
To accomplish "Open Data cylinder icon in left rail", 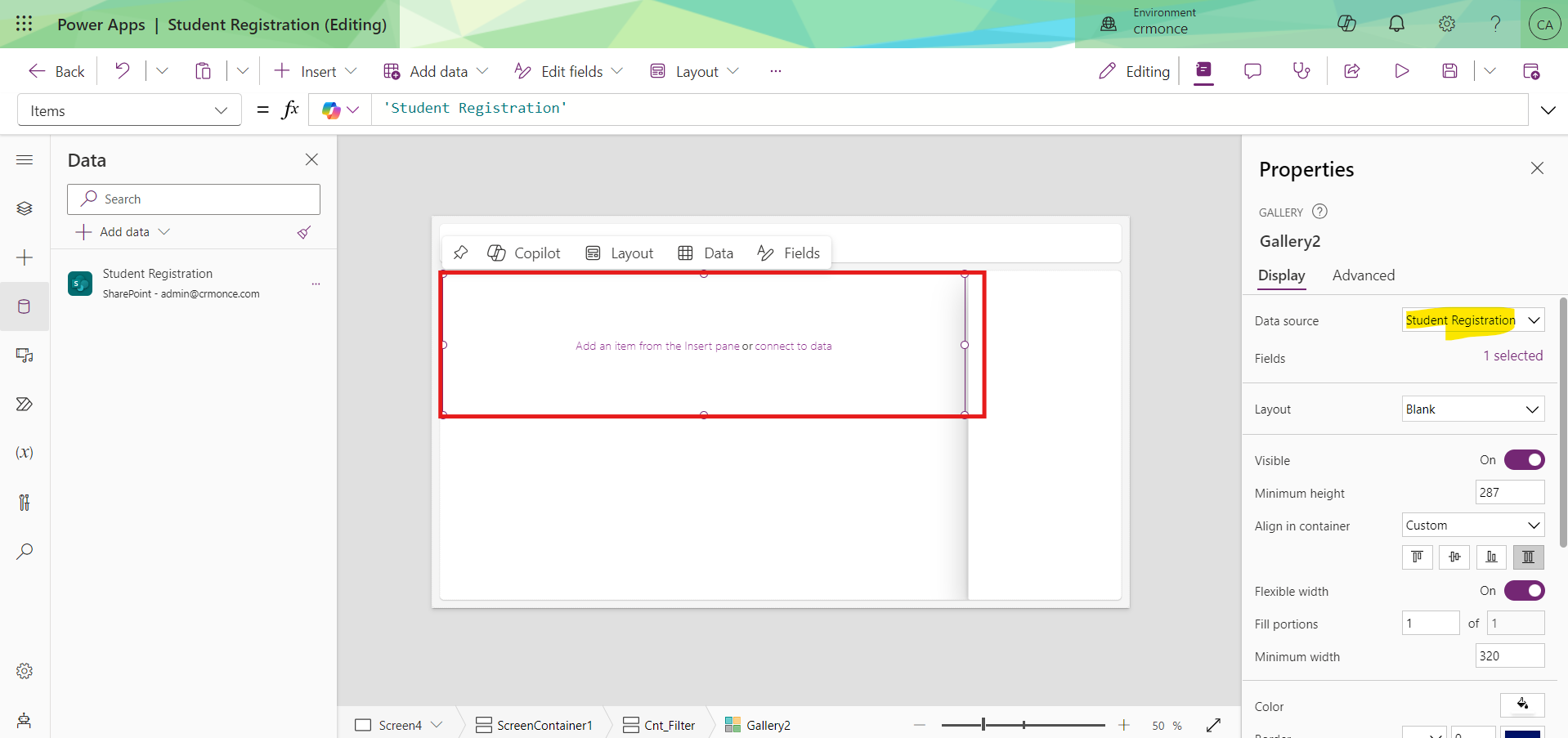I will pos(25,306).
